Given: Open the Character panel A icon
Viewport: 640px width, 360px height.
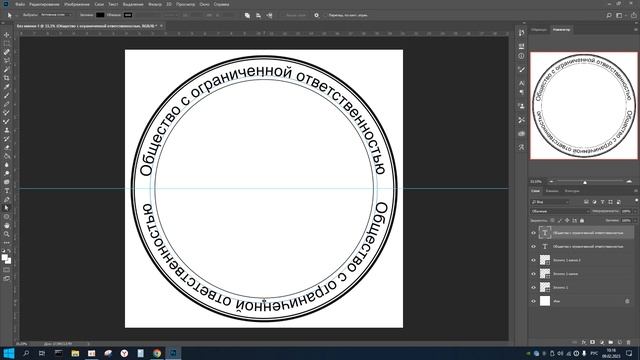Looking at the screenshot, I should (x=521, y=83).
